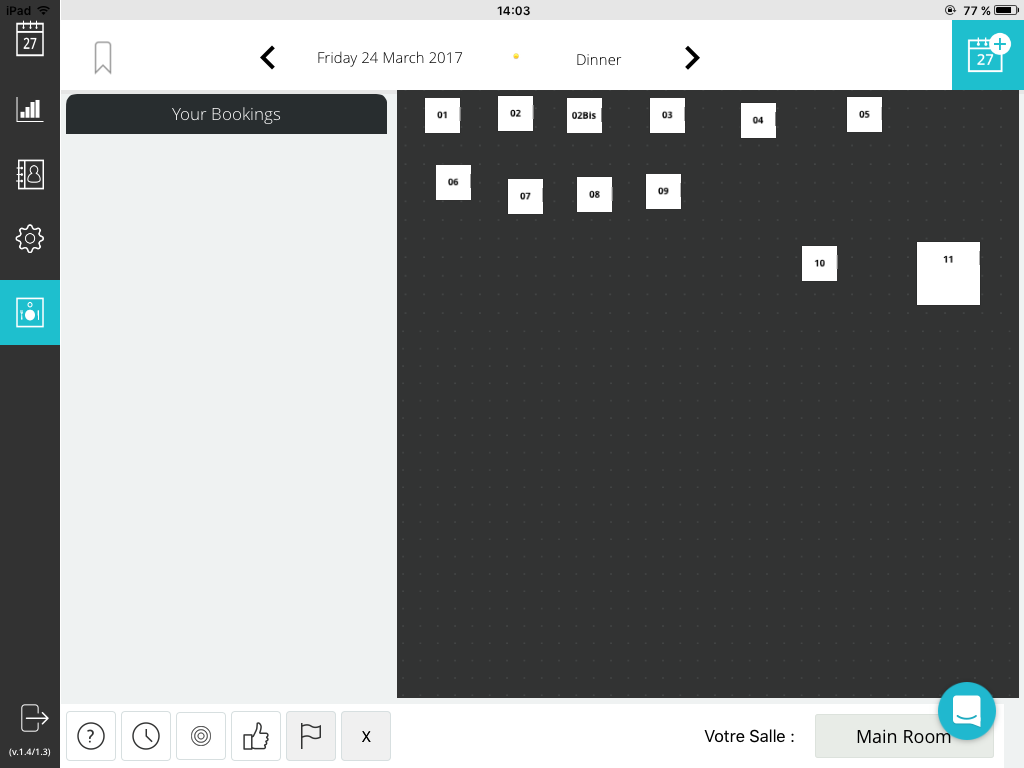1024x768 pixels.
Task: Select the floor plan dining icon
Action: click(30, 313)
